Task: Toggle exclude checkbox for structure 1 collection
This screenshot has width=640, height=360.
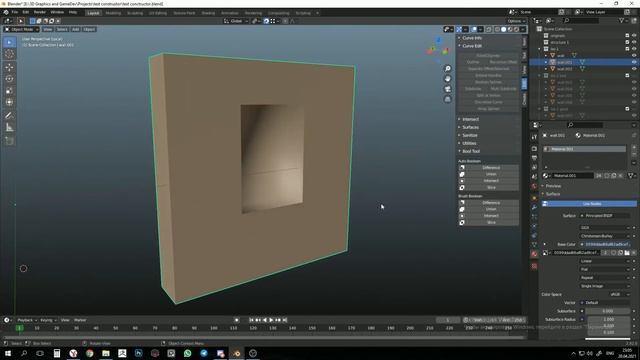Action: [627, 42]
